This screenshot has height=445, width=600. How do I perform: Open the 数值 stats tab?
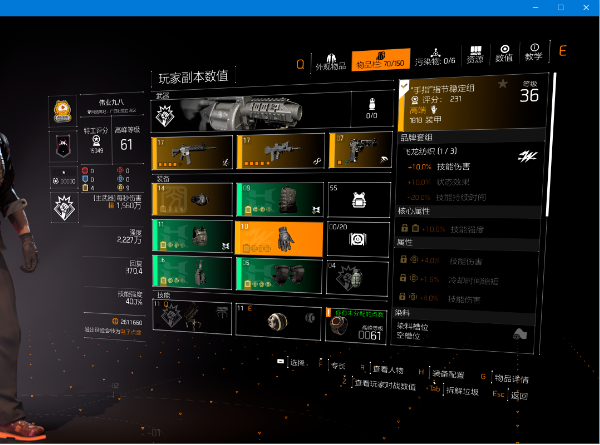pyautogui.click(x=504, y=53)
